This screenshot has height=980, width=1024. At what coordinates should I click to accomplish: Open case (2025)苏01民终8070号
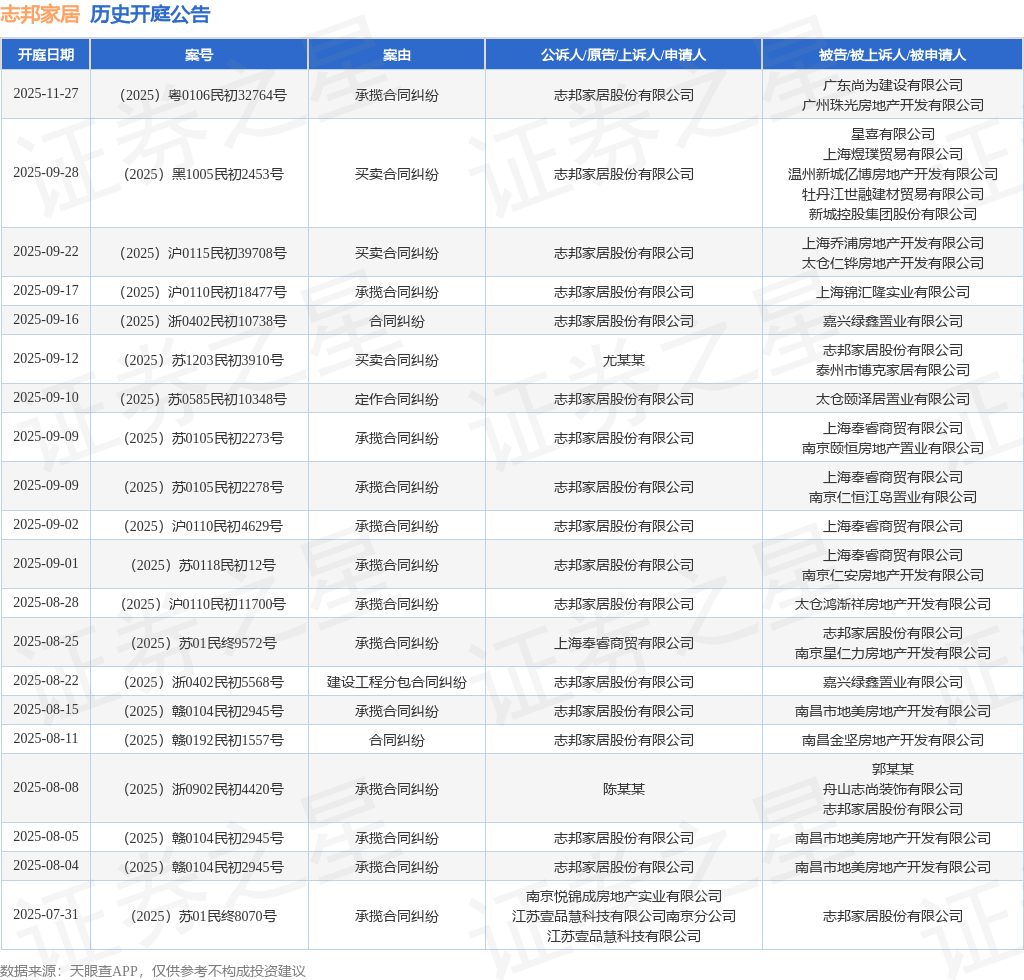coord(203,917)
